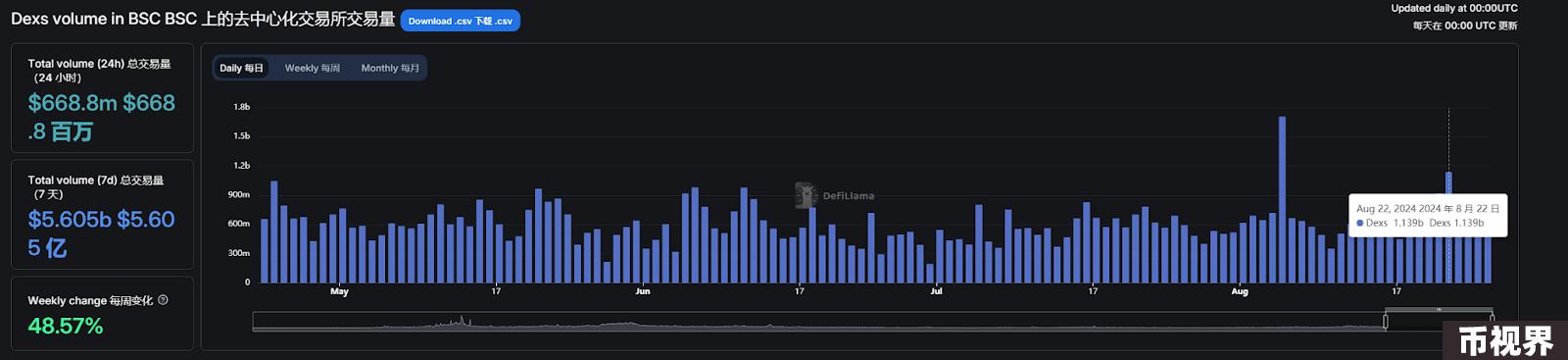
Task: Click the 1.8b y-axis label
Action: click(241, 106)
